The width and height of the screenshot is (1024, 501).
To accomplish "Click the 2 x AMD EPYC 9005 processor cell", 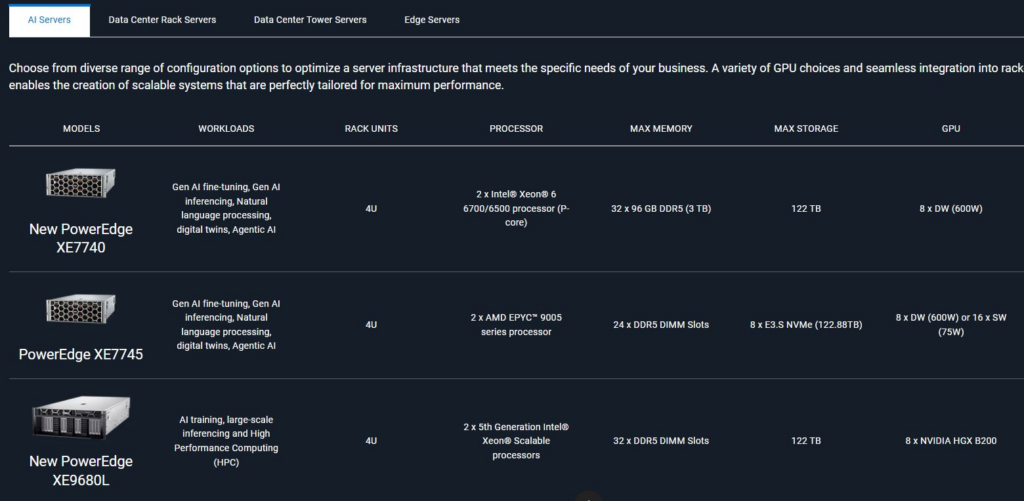I will click(x=516, y=325).
